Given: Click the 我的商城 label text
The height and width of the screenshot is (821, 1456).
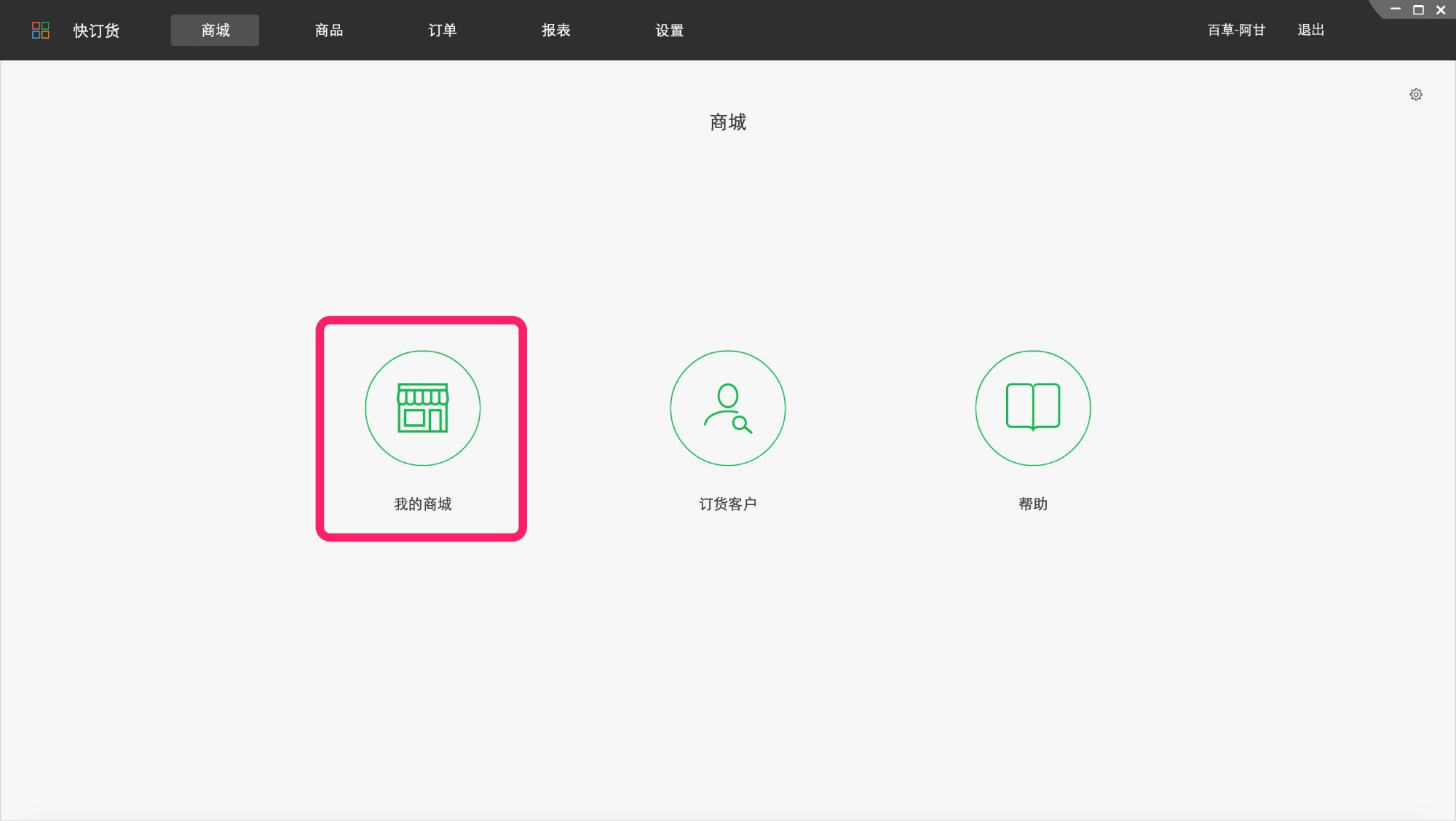Looking at the screenshot, I should 422,504.
